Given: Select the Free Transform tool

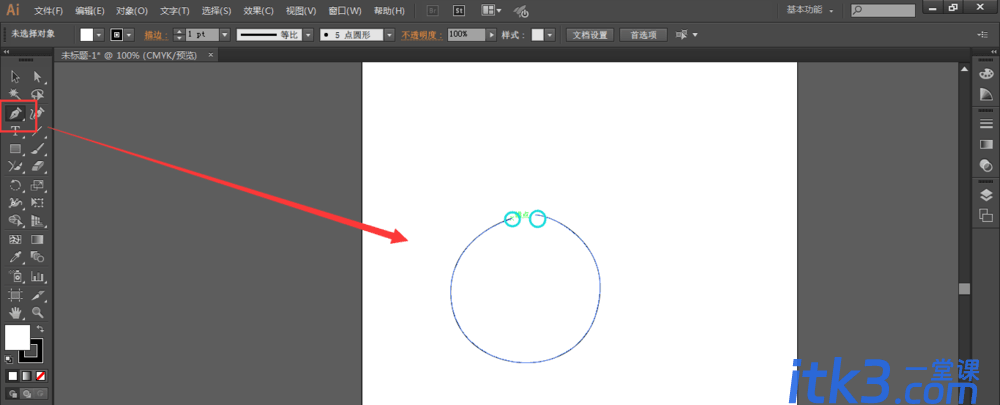Looking at the screenshot, I should [x=37, y=203].
